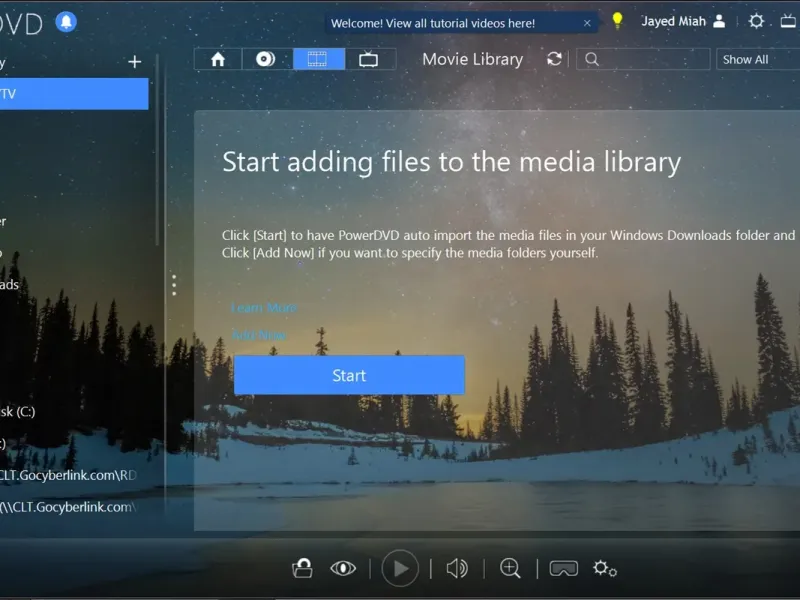The height and width of the screenshot is (600, 800).
Task: Click the sidebar scrollbar
Action: [158, 151]
